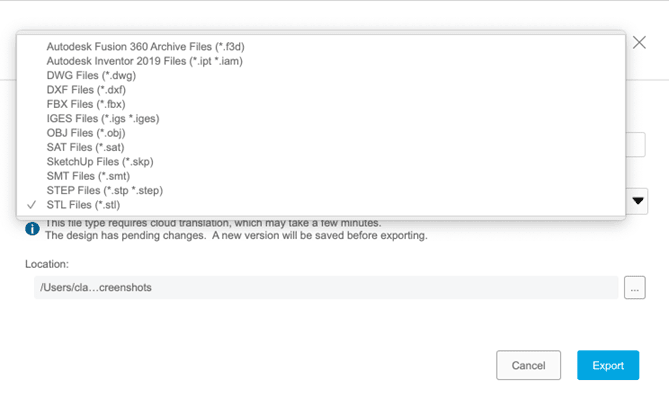This screenshot has height=407, width=669.
Task: Click the file type dropdown arrow
Action: coord(638,202)
